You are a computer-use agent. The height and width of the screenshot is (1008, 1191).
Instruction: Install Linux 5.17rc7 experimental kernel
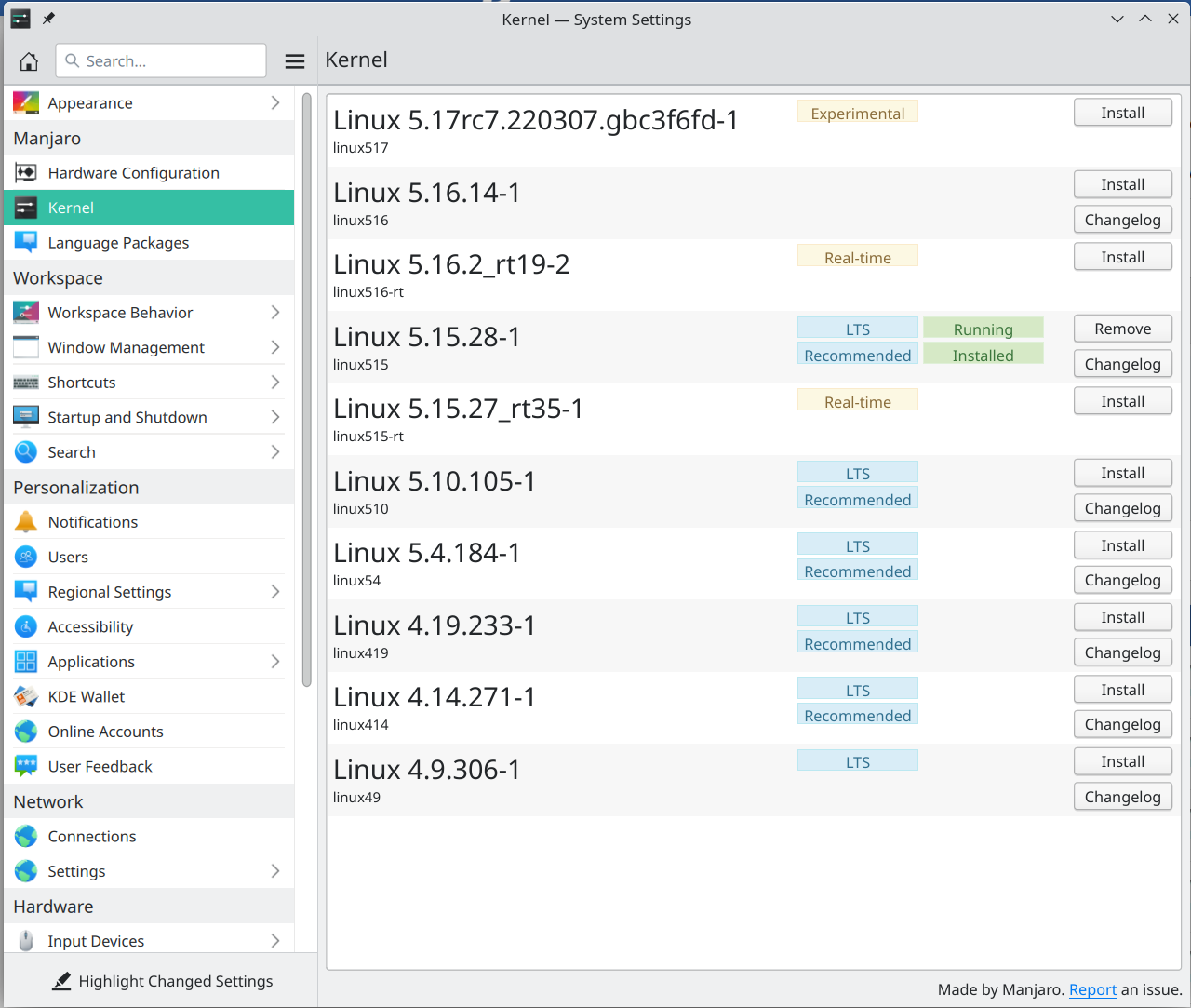(1122, 113)
